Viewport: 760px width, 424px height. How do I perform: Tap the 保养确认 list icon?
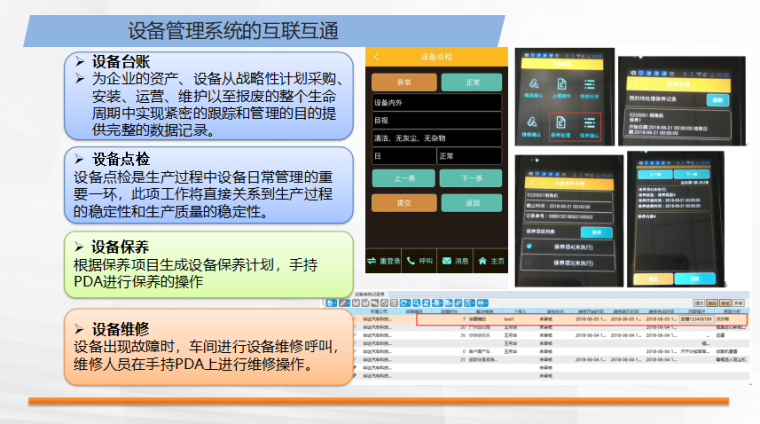pyautogui.click(x=589, y=124)
